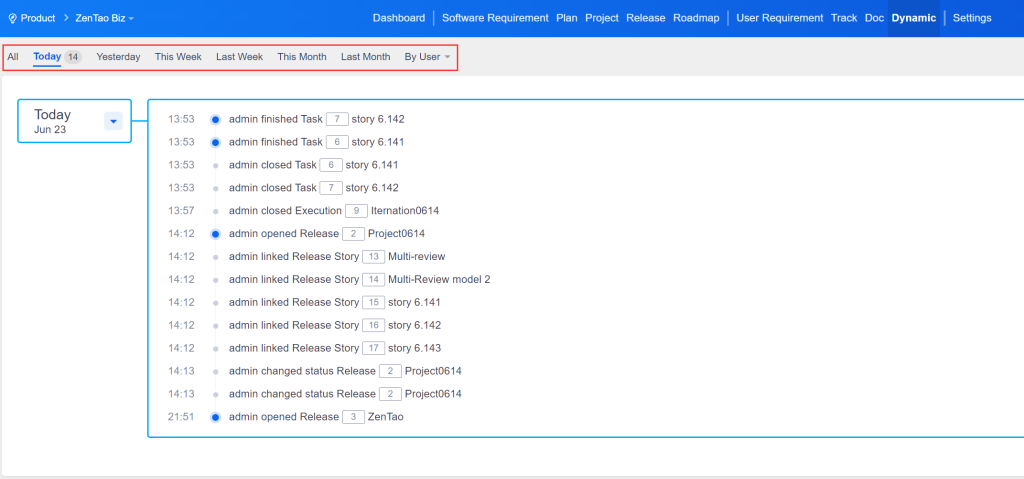Open the ZenTao Biz product dropdown
This screenshot has height=479, width=1024.
(105, 18)
